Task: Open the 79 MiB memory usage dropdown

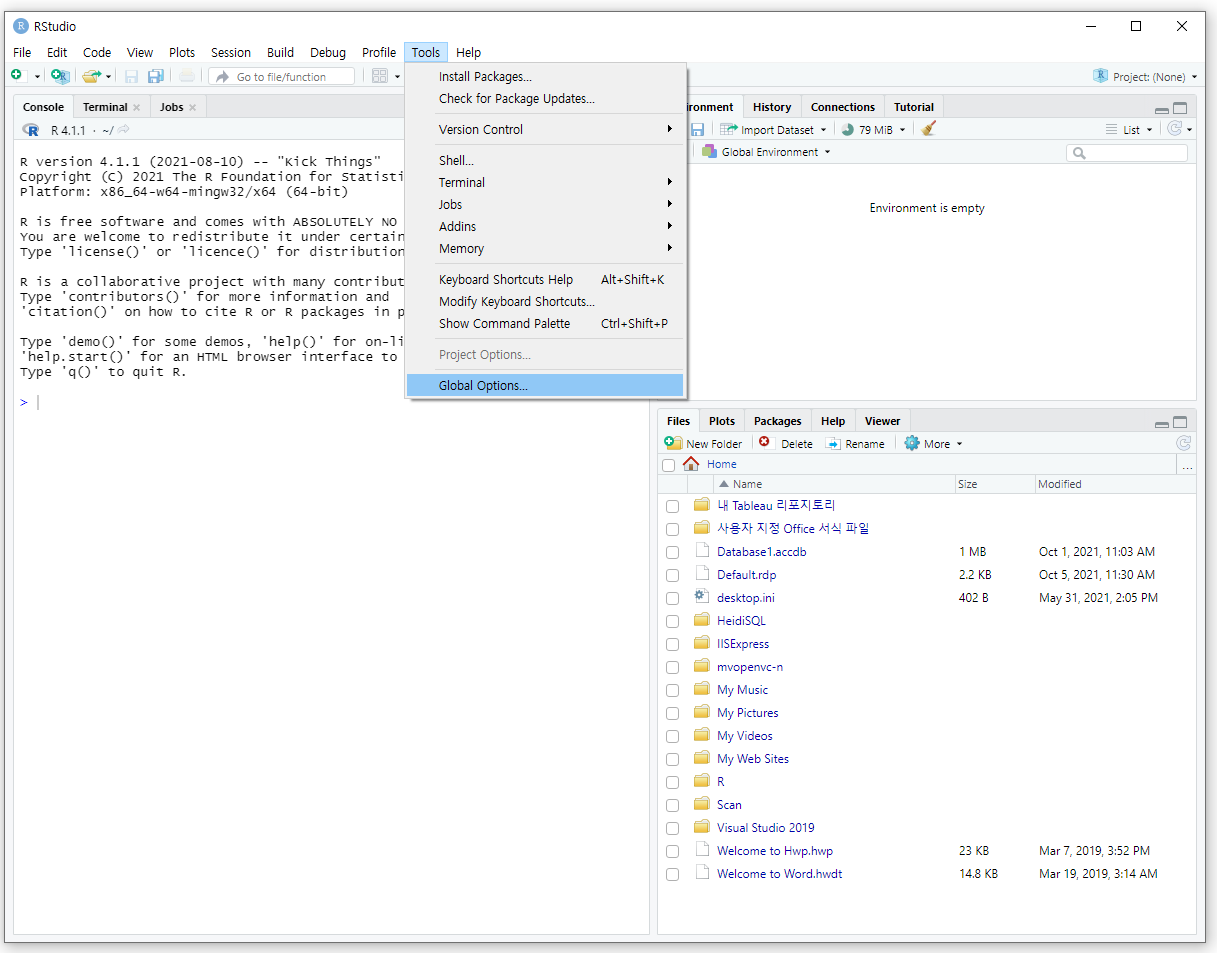Action: point(873,129)
